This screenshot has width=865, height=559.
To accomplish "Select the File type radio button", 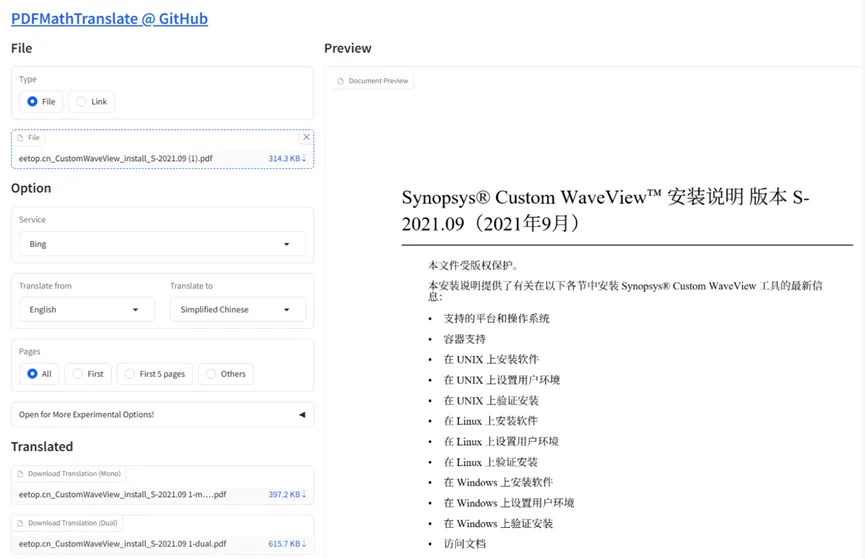I will (x=32, y=102).
